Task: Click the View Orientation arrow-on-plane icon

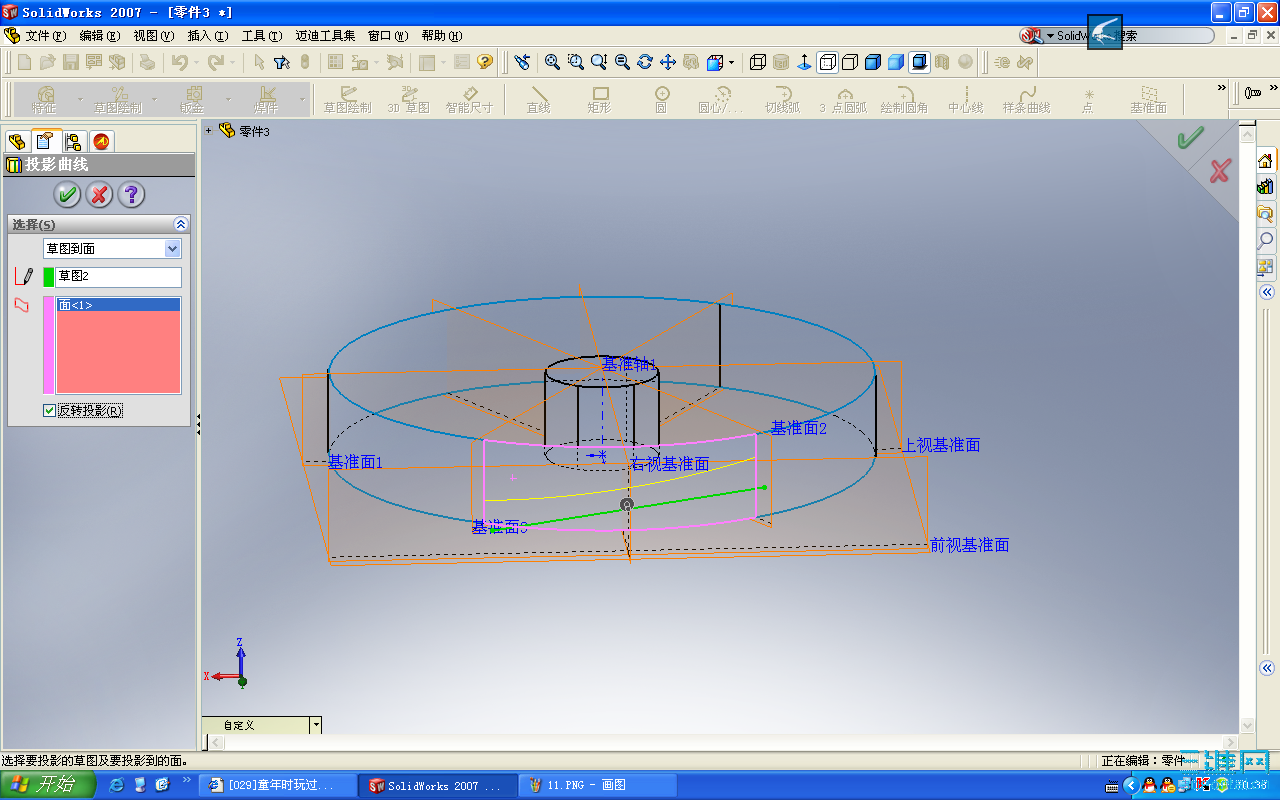Action: click(x=804, y=62)
